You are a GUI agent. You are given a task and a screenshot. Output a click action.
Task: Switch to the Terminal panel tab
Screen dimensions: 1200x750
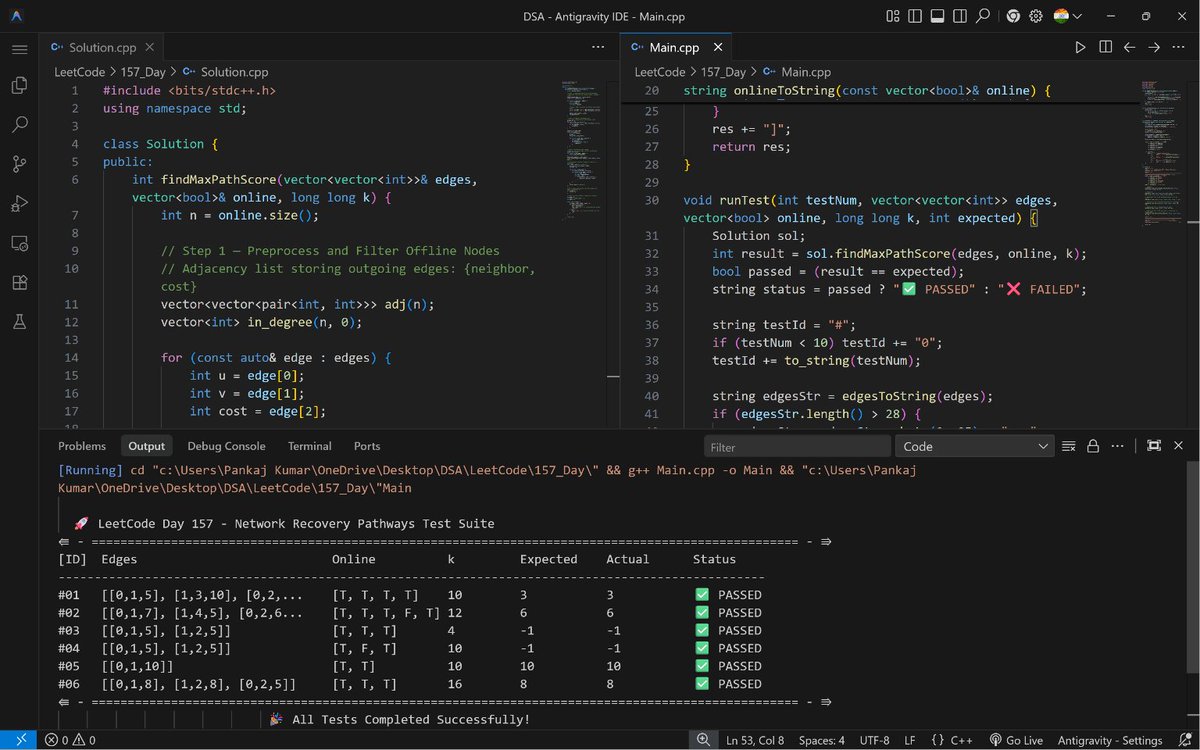pos(309,446)
